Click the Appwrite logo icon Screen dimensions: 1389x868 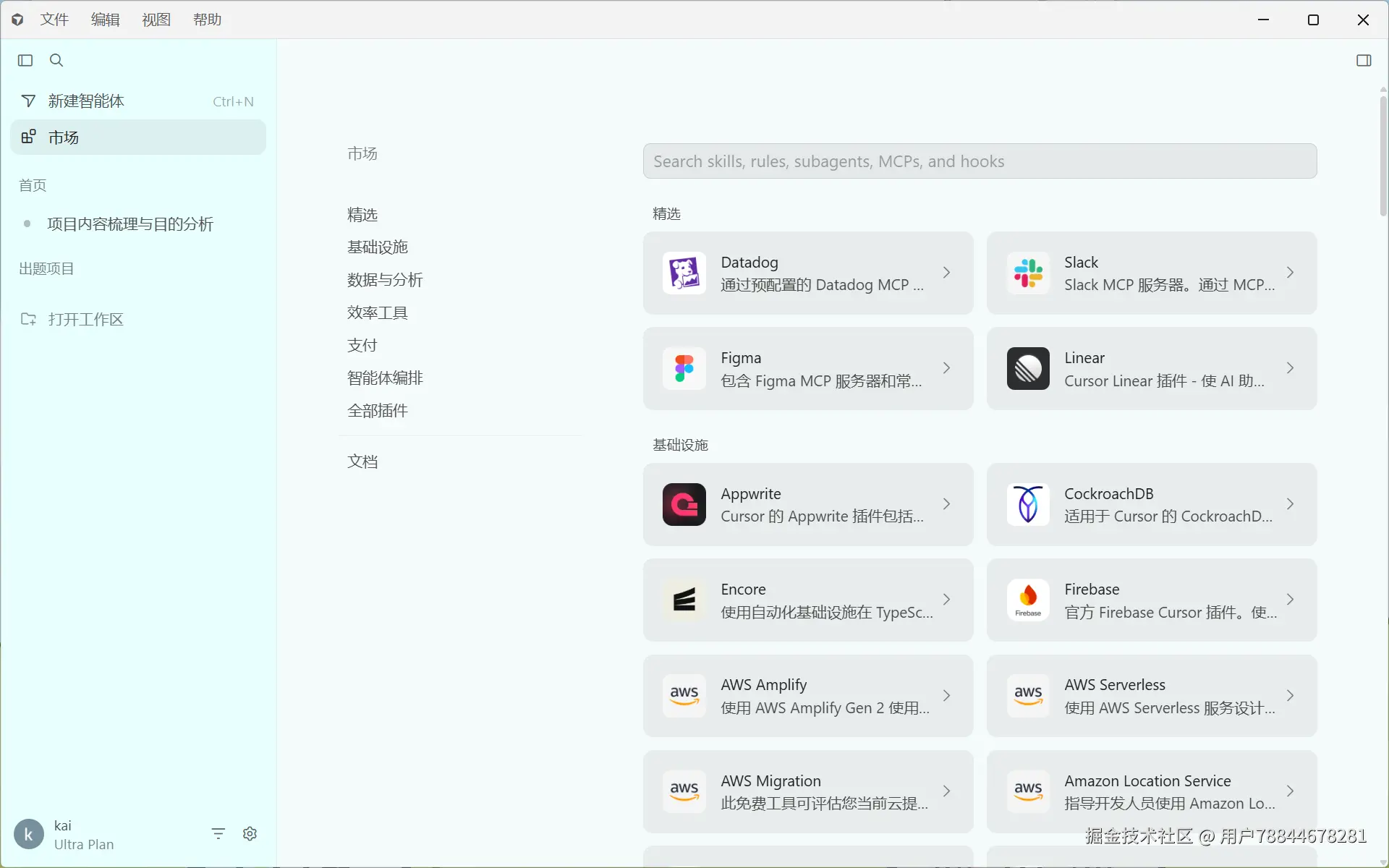click(684, 504)
